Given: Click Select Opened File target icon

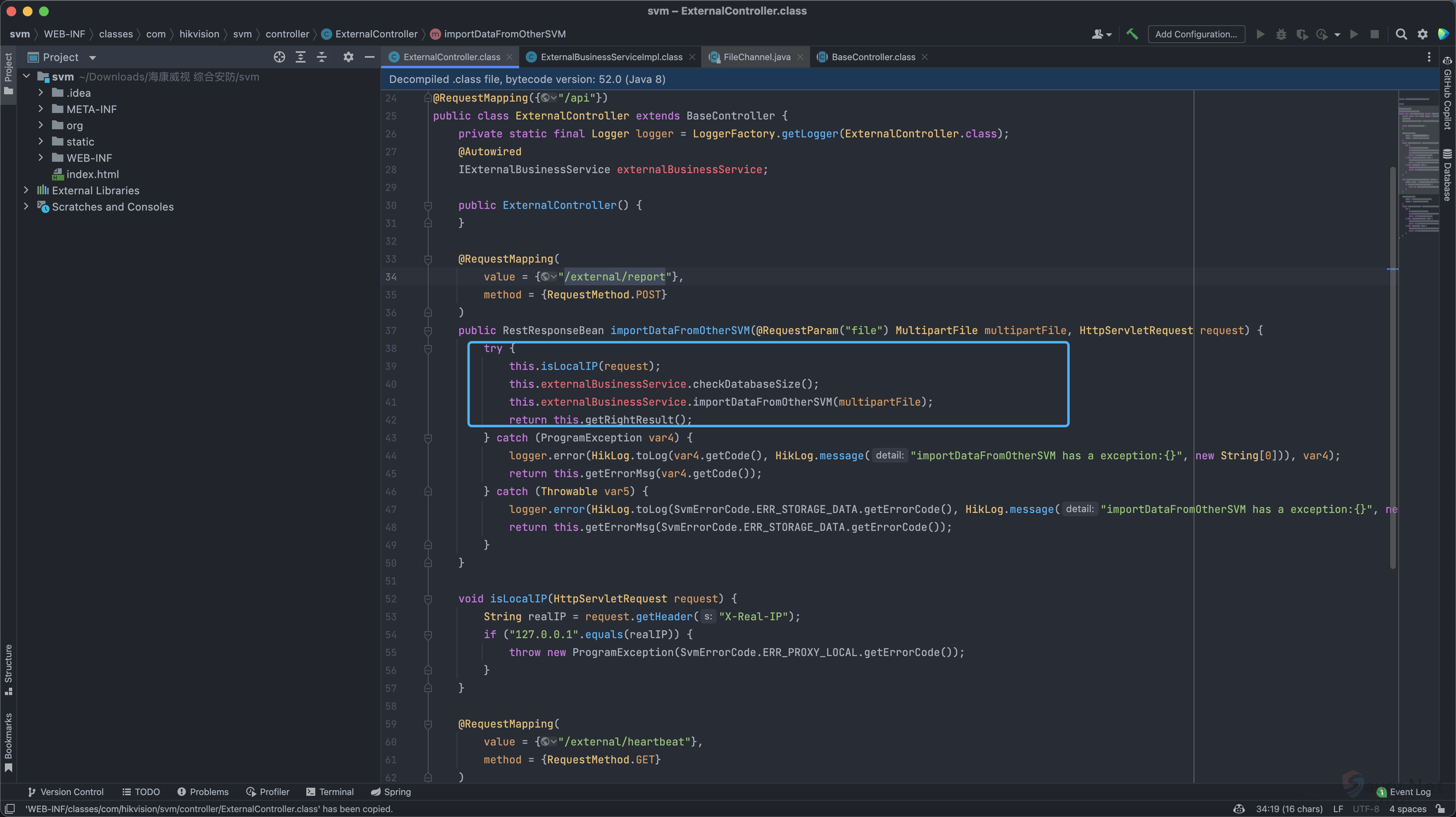Looking at the screenshot, I should 279,57.
